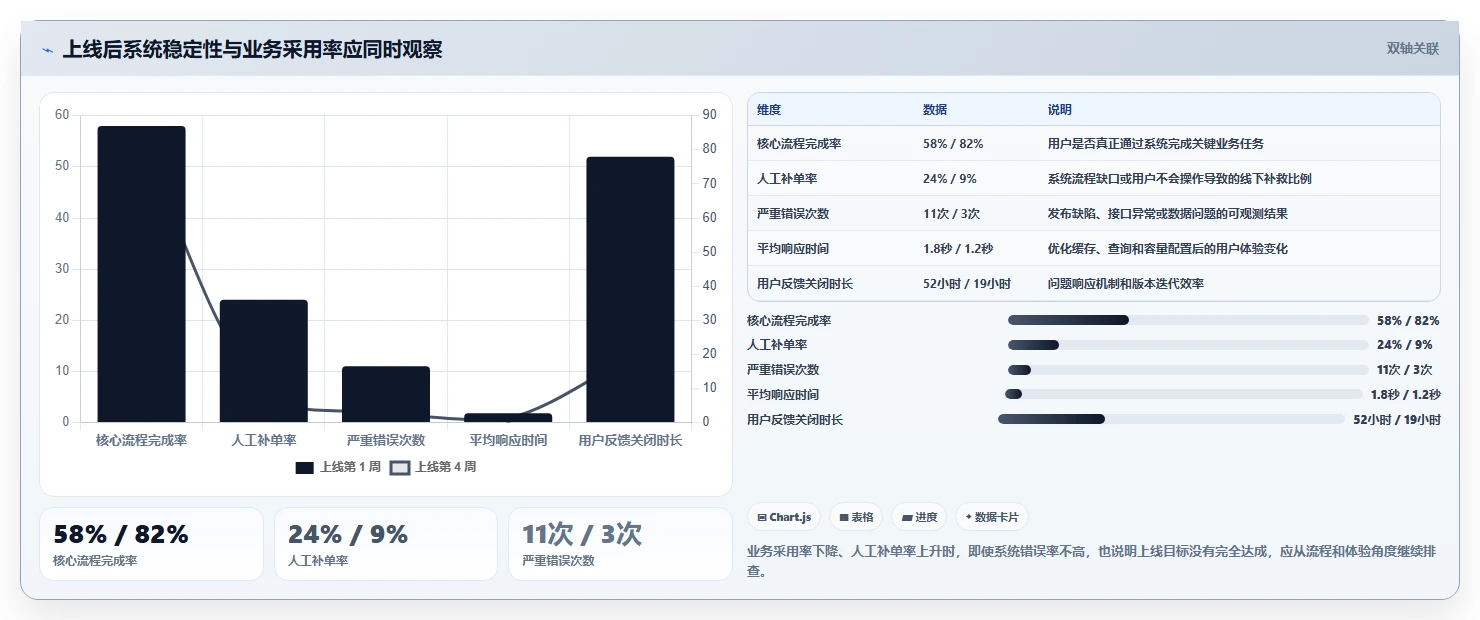Click 问题响应机制和版本迭代效率 description cell

tap(1126, 284)
